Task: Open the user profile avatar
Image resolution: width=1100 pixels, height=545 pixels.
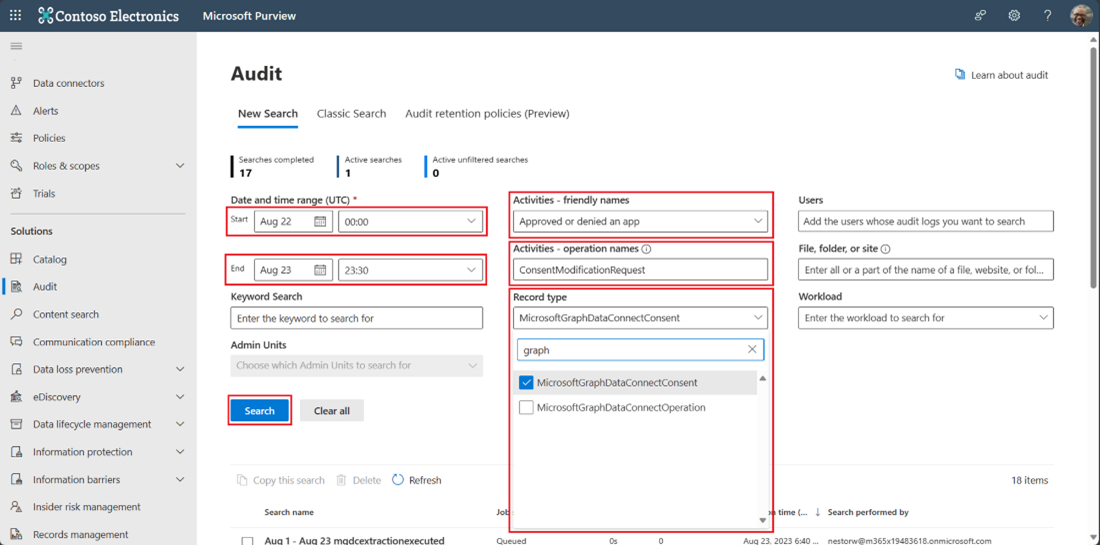Action: coord(1081,15)
